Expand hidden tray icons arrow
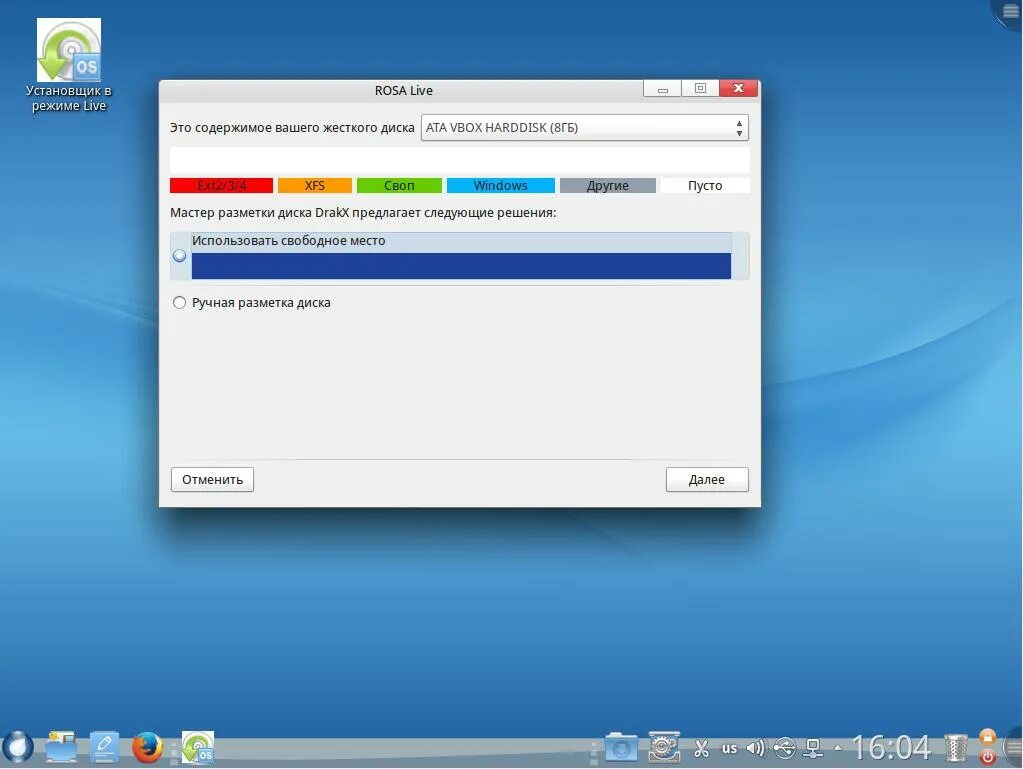1023x769 pixels. (838, 748)
